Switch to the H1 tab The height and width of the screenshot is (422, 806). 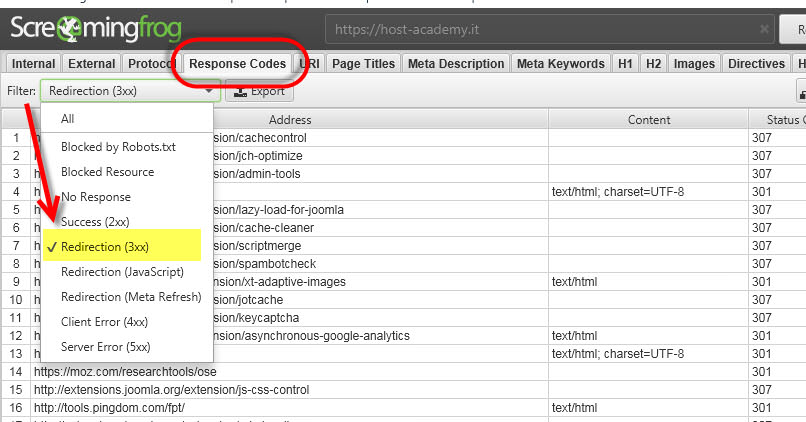(x=625, y=64)
